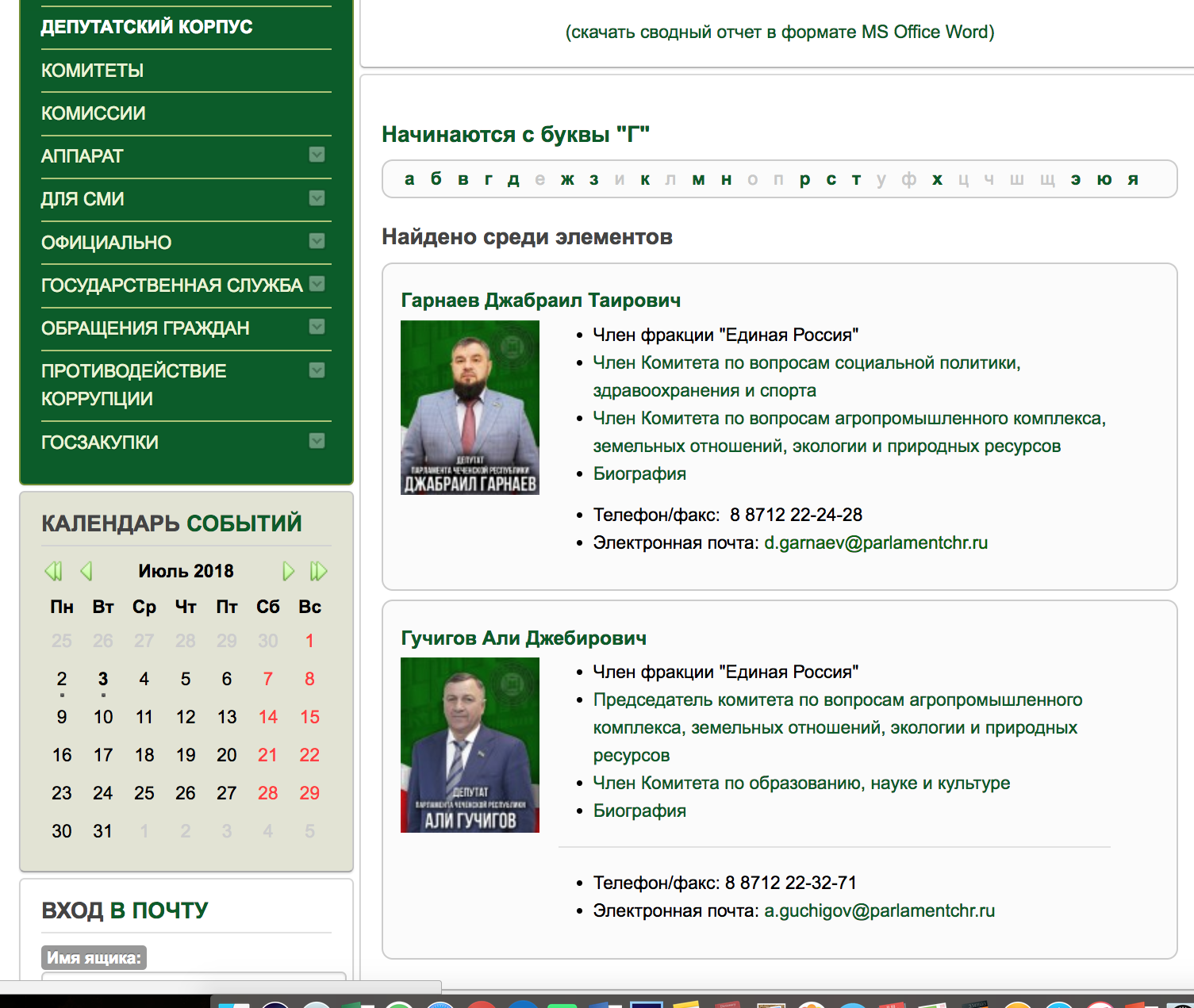This screenshot has width=1194, height=1008.
Task: Expand the ОФИЦИАЛЬНО submenu arrow
Action: tap(317, 241)
